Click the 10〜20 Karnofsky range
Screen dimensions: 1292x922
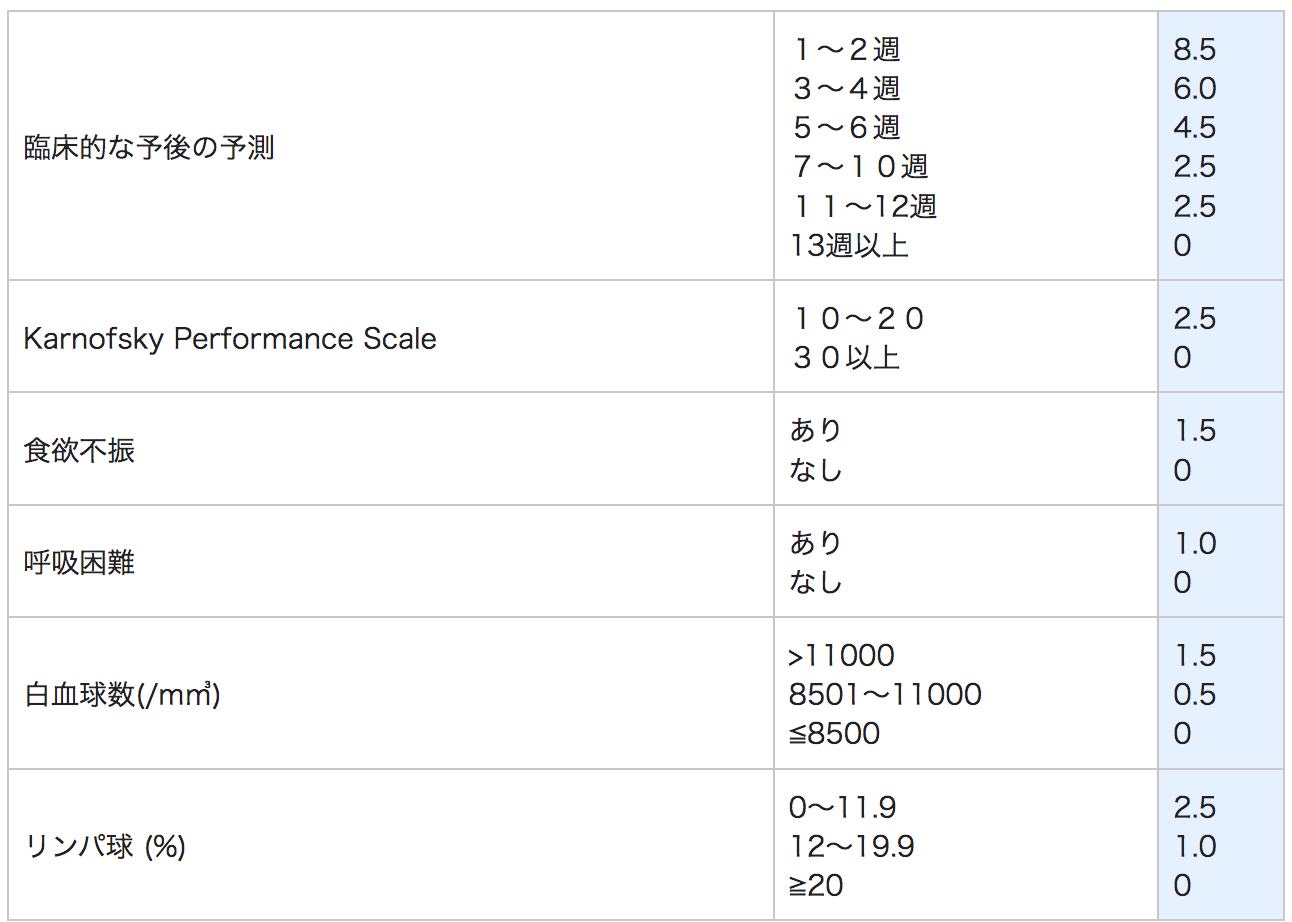858,319
